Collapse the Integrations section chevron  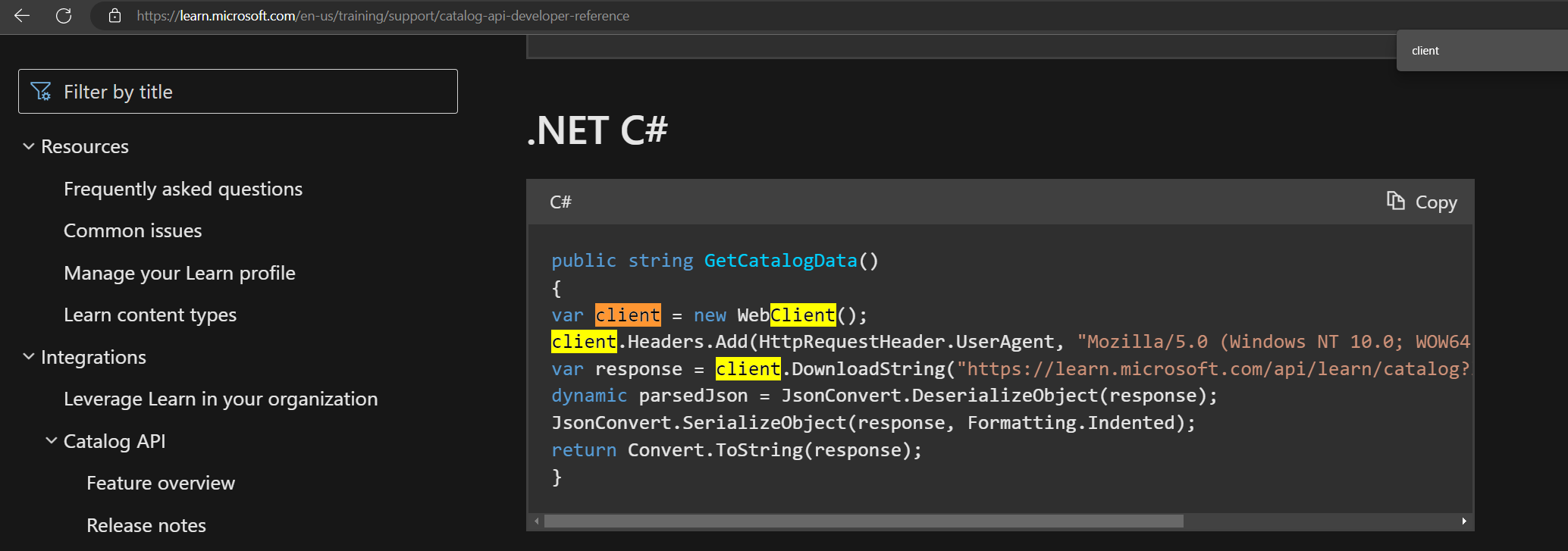click(x=29, y=356)
